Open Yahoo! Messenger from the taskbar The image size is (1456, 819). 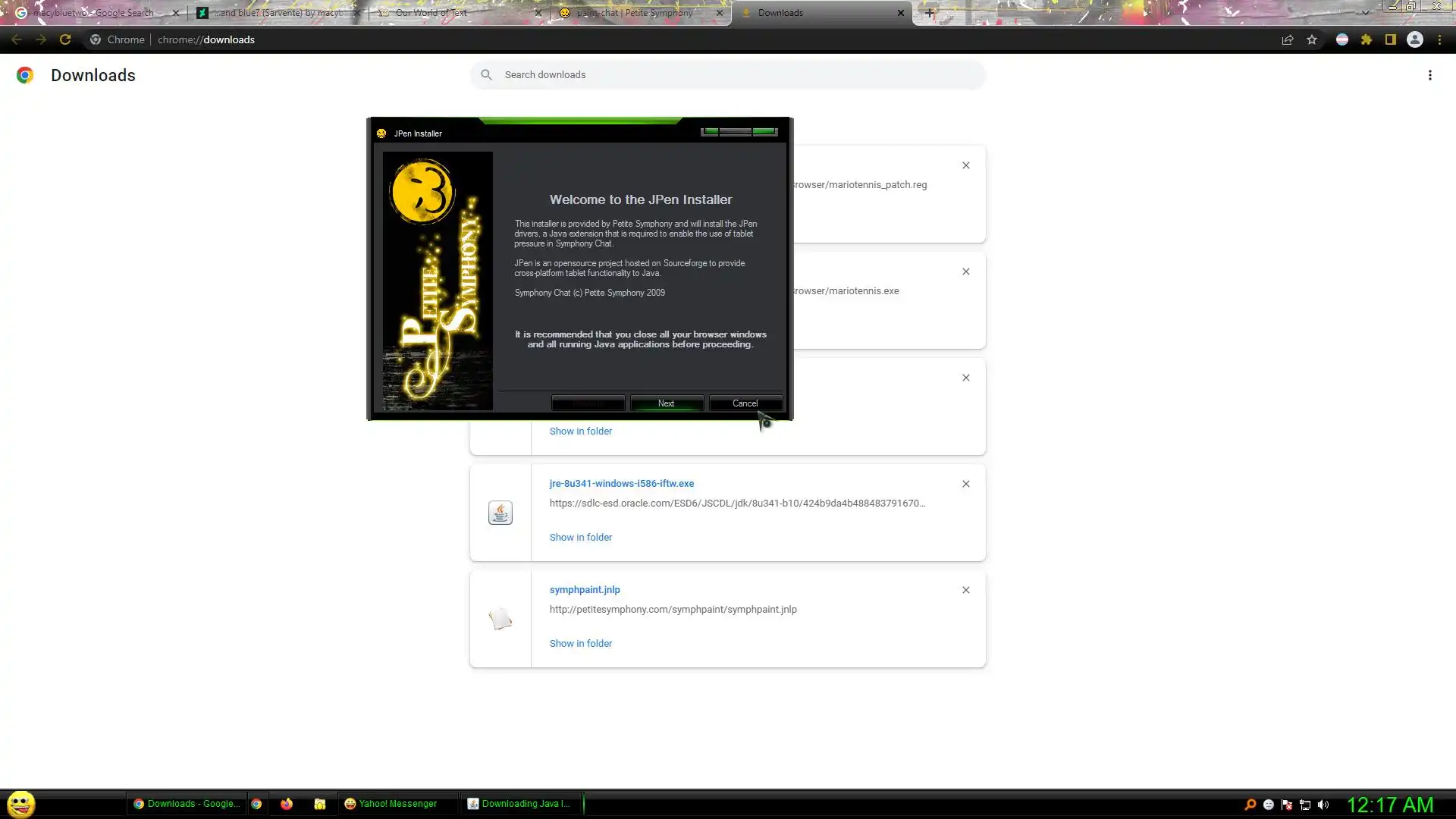[x=391, y=804]
